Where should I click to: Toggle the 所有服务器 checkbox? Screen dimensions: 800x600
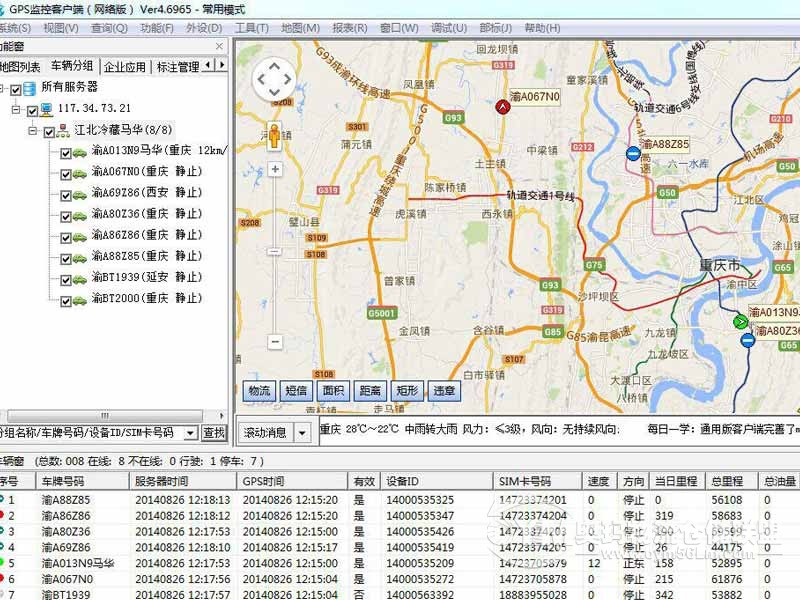tap(16, 90)
